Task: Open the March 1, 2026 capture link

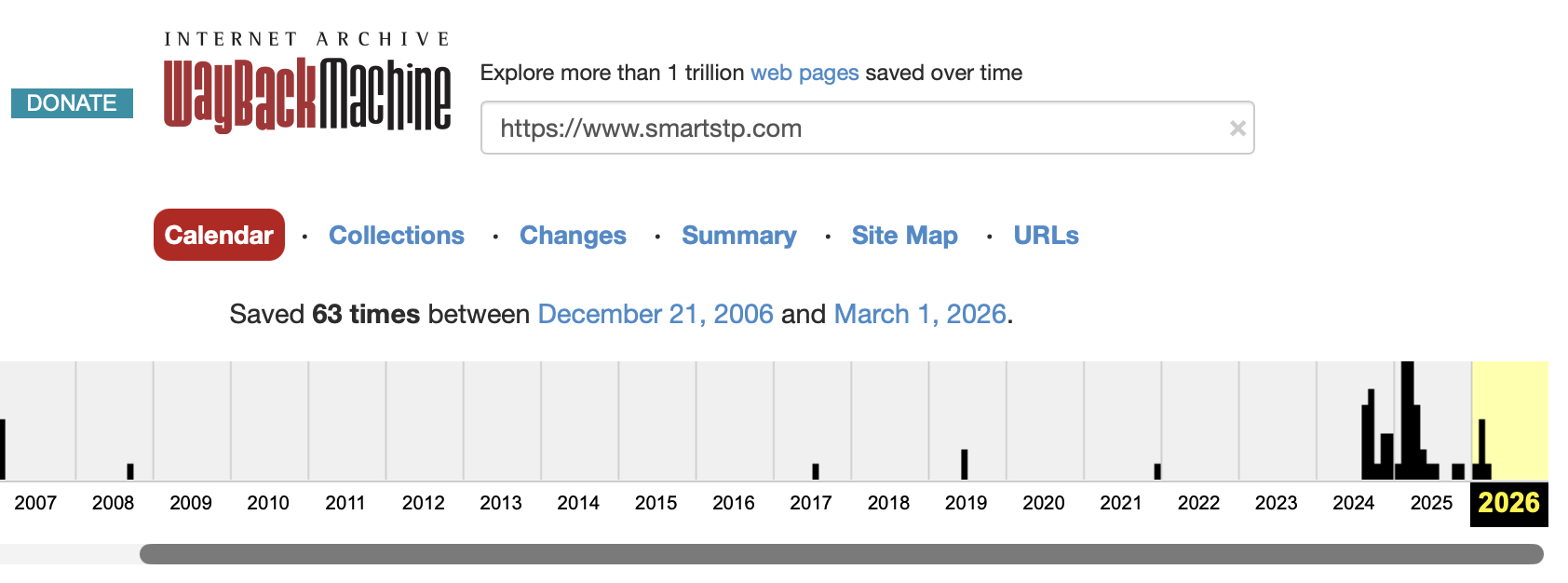Action: pos(920,314)
